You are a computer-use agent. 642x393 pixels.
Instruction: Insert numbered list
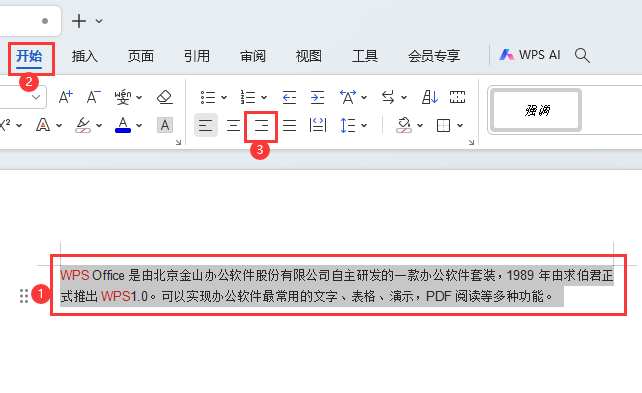coord(248,97)
